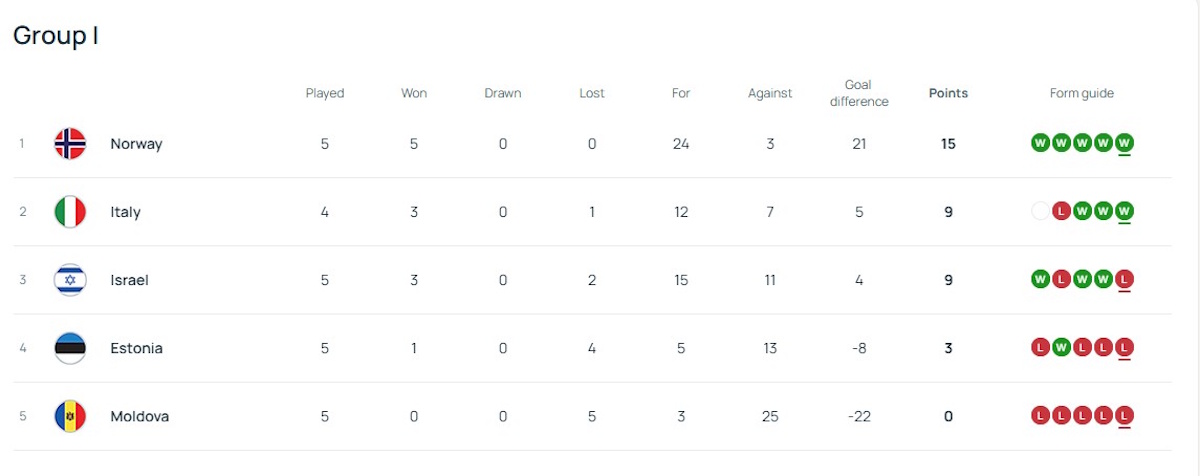Click Estonia's green win form badge
Viewport: 1200px width, 476px height.
tap(1061, 347)
